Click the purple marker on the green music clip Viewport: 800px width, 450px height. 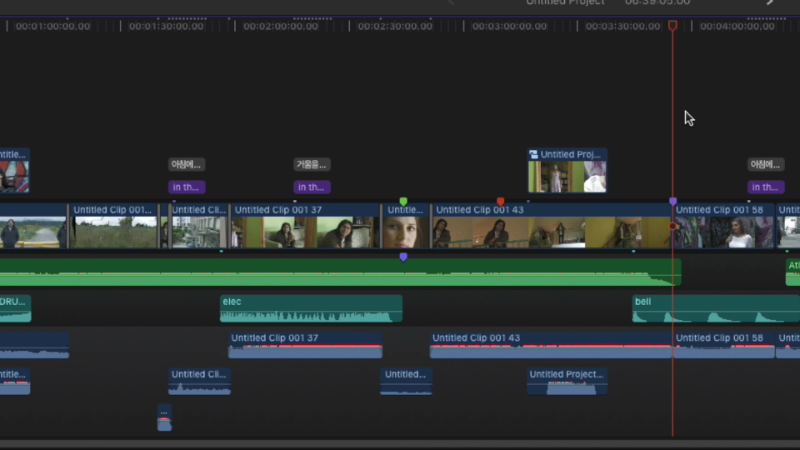coord(403,257)
